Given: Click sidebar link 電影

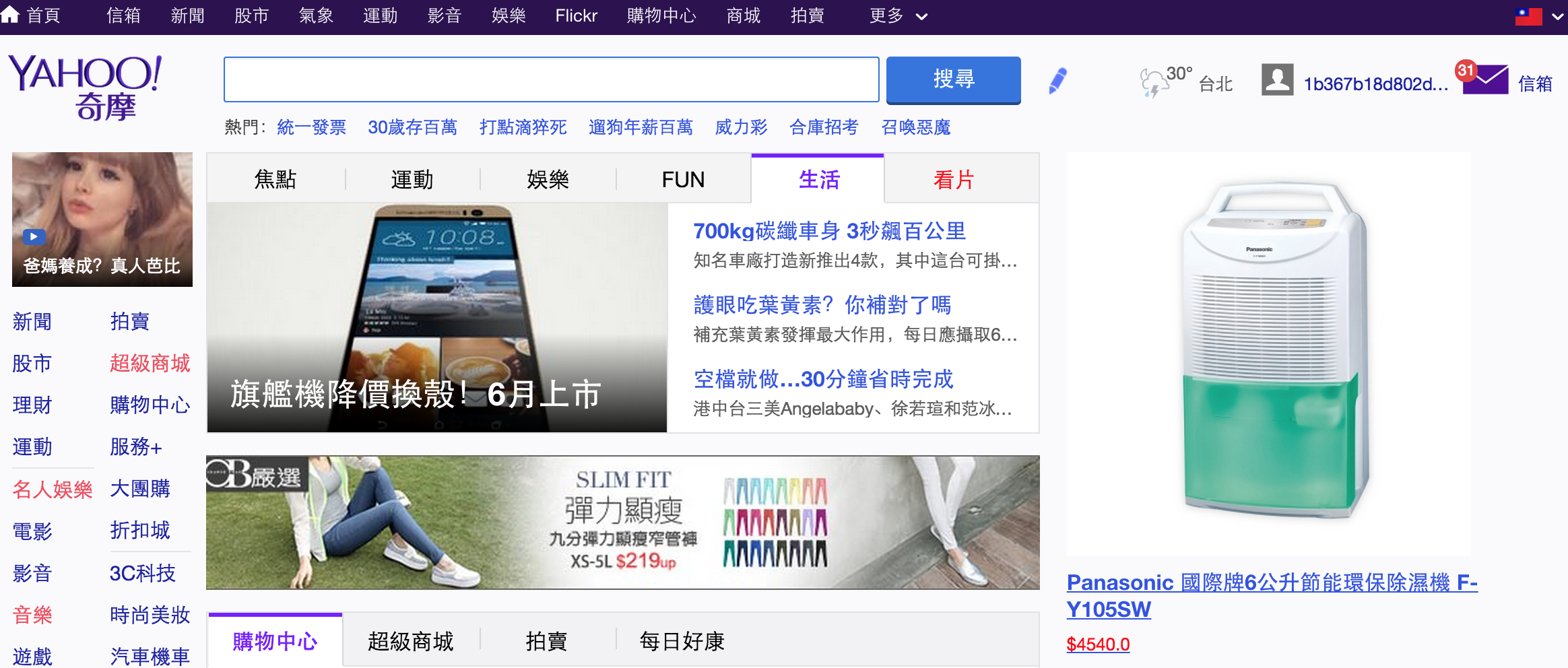Looking at the screenshot, I should pos(32,531).
